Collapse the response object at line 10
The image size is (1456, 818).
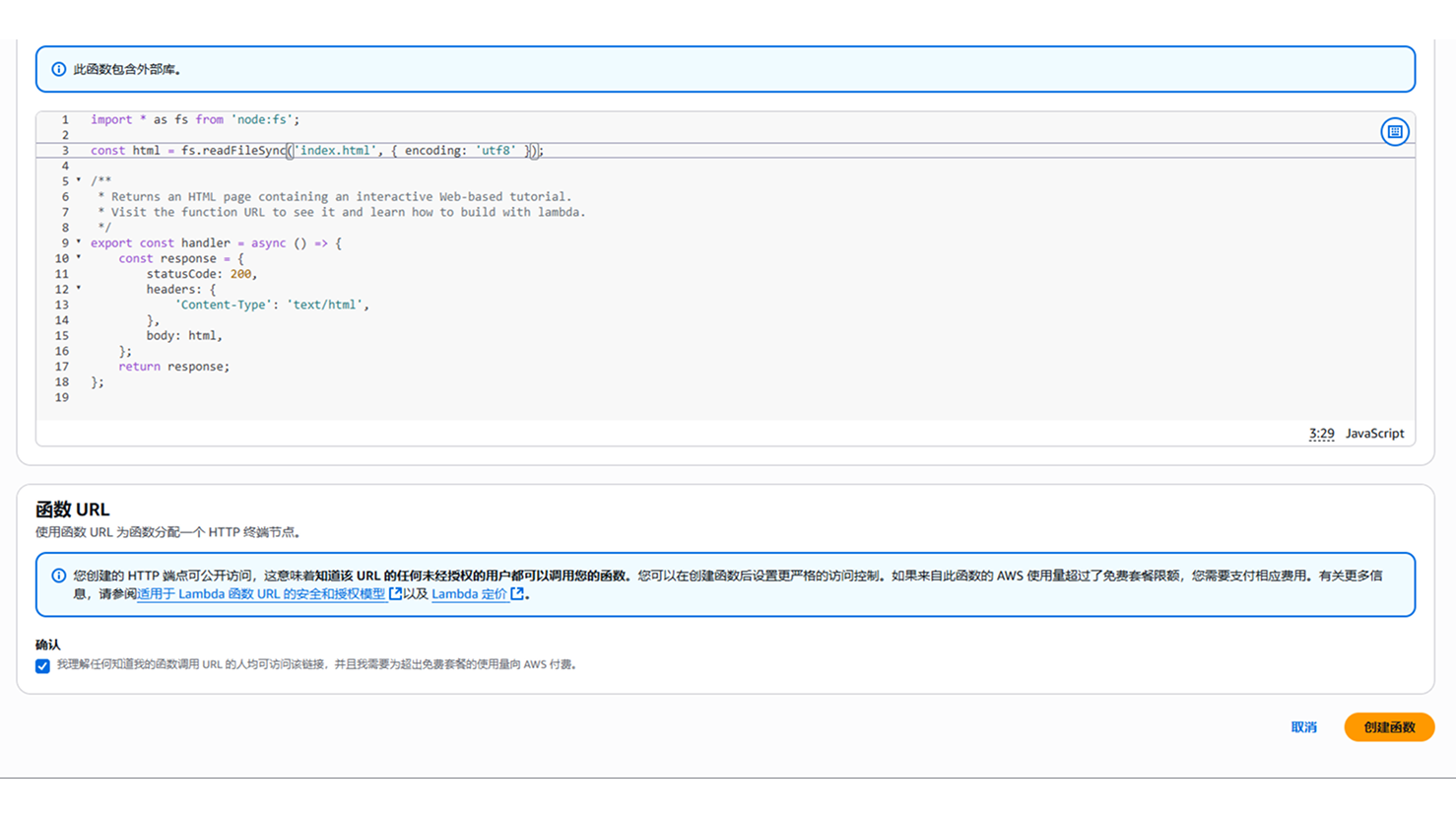click(x=79, y=258)
